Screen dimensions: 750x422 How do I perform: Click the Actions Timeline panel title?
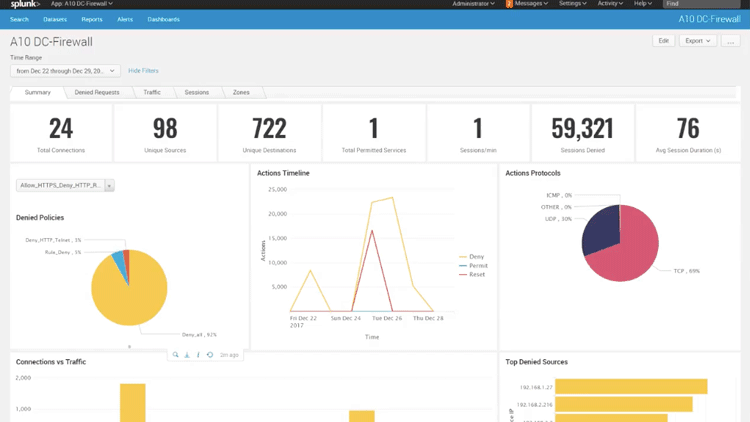tap(283, 173)
